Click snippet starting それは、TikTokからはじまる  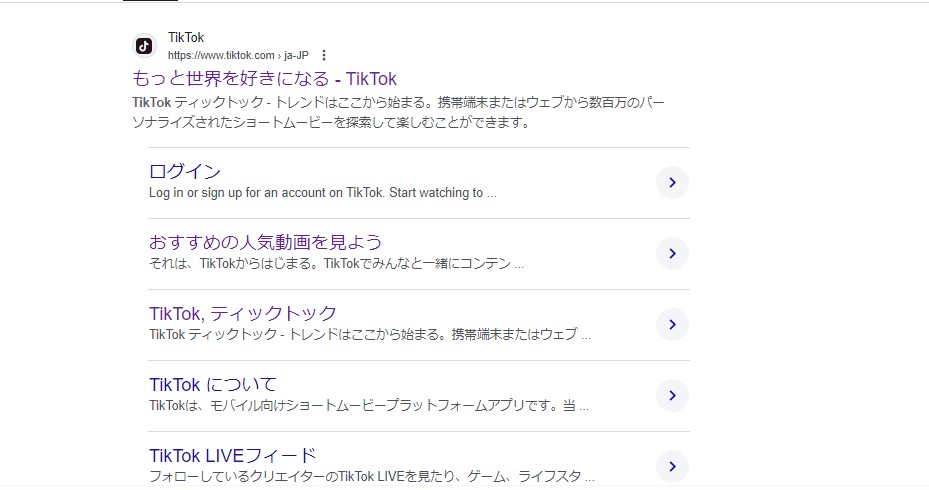337,264
